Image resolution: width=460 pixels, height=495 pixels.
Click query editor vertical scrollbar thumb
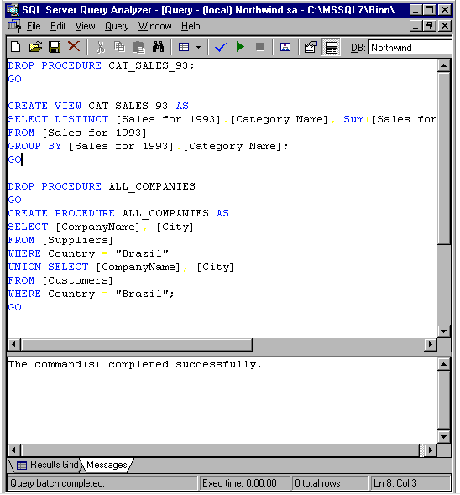tap(444, 159)
